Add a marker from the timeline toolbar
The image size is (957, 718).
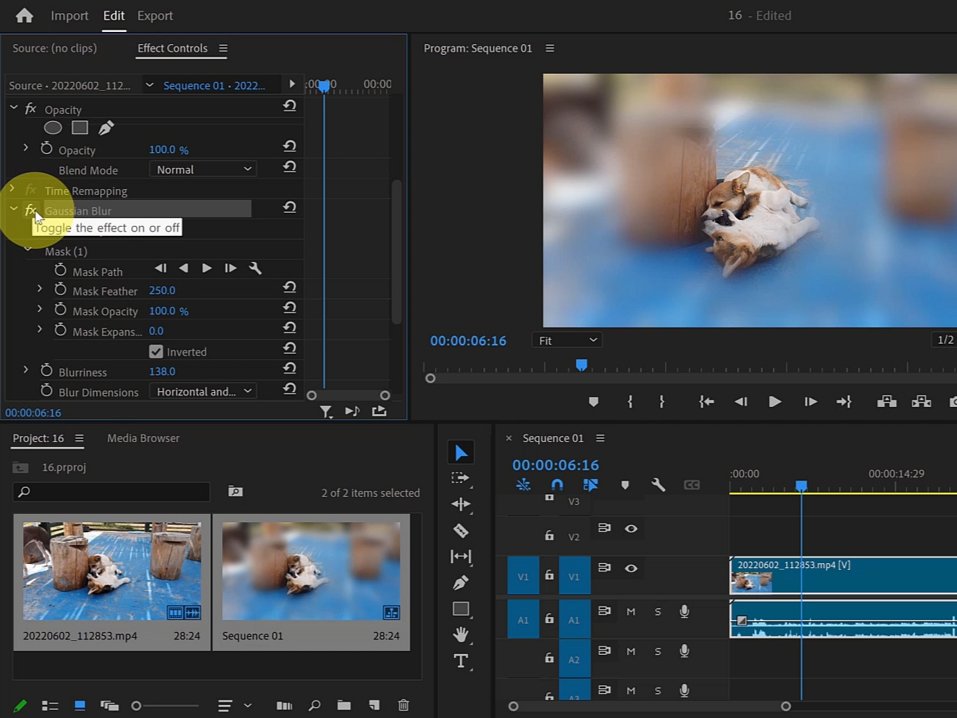click(625, 485)
